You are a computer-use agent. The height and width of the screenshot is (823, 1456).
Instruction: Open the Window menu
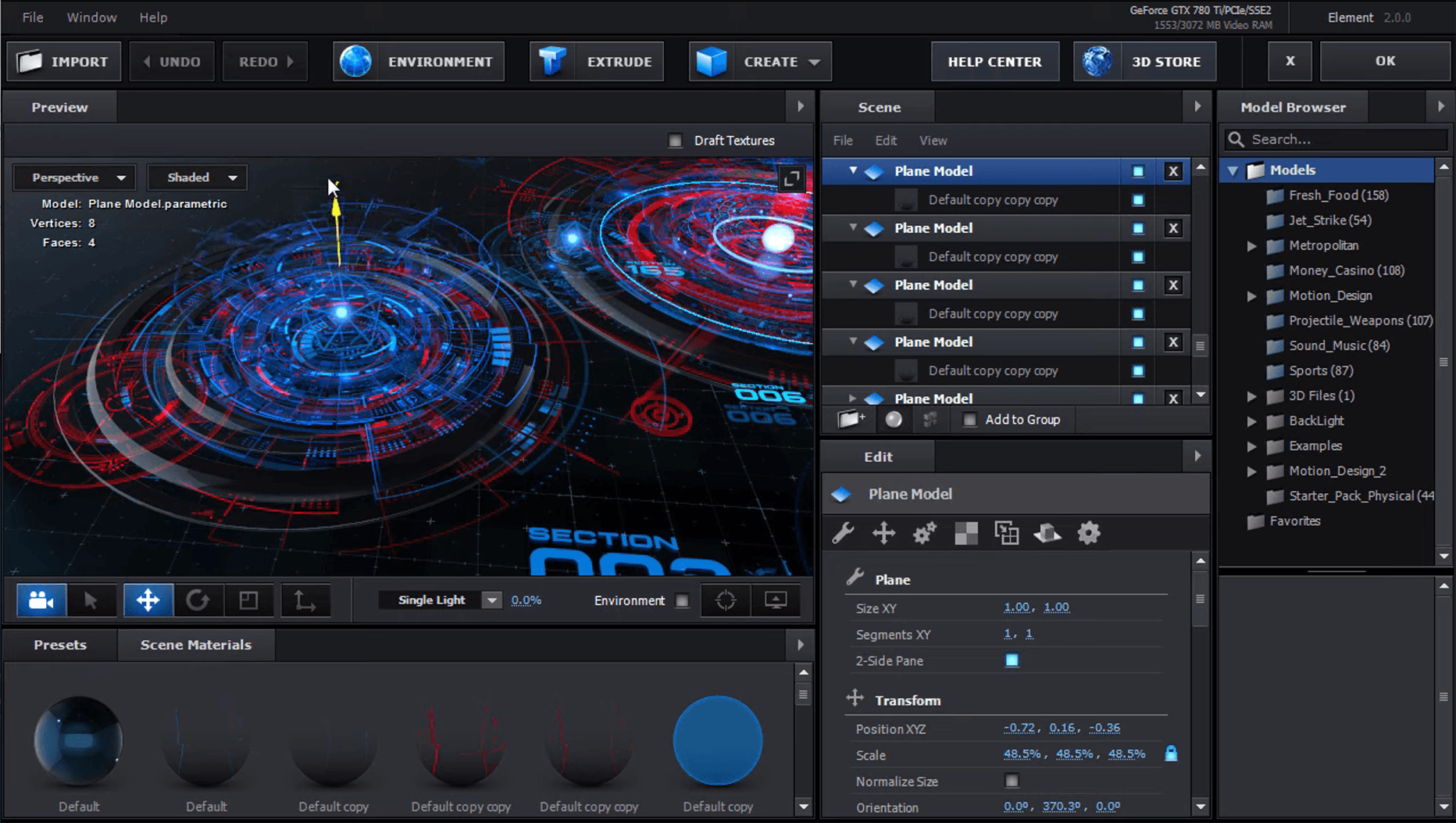pyautogui.click(x=91, y=17)
